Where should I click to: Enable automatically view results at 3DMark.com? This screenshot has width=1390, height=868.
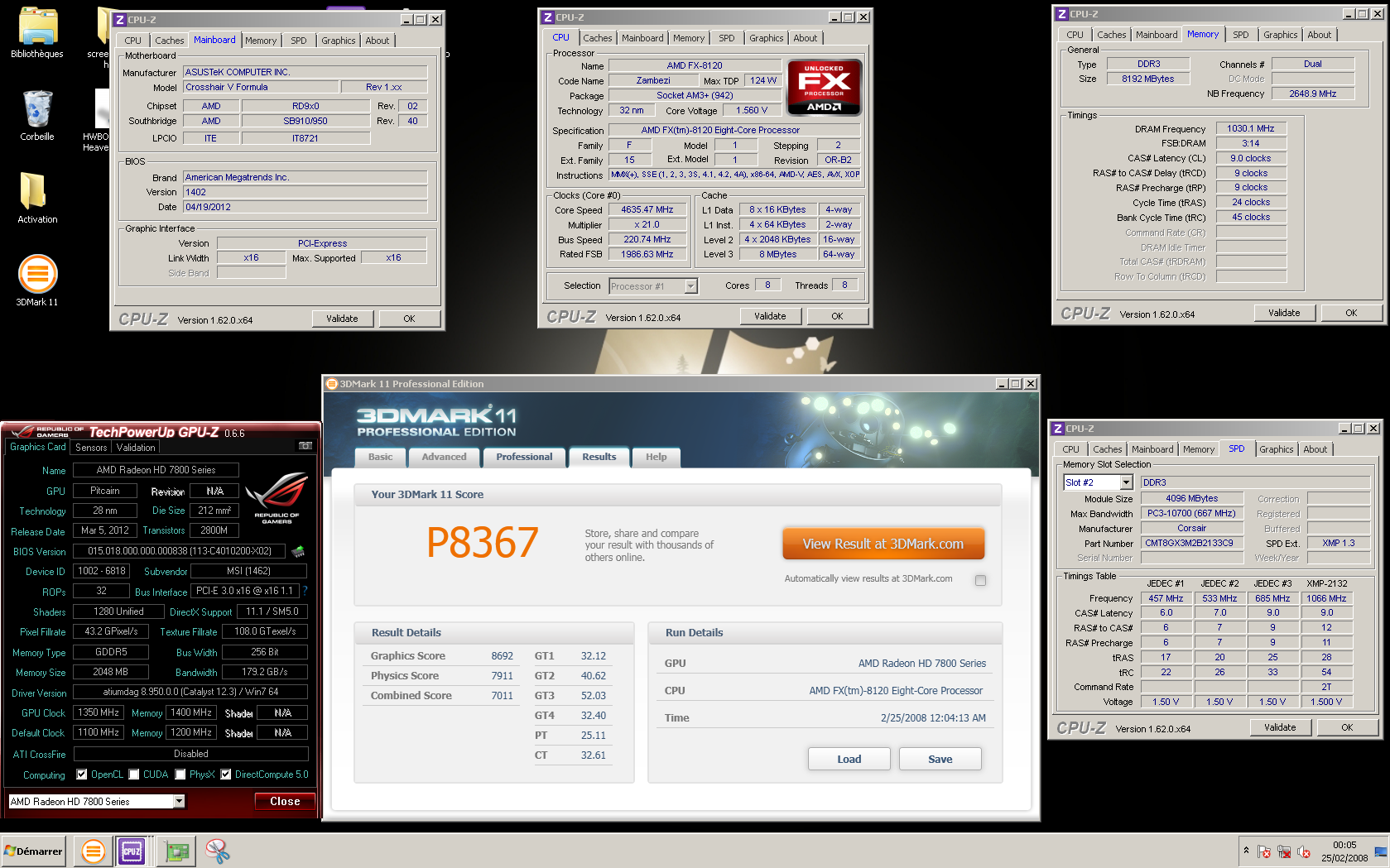click(x=980, y=580)
